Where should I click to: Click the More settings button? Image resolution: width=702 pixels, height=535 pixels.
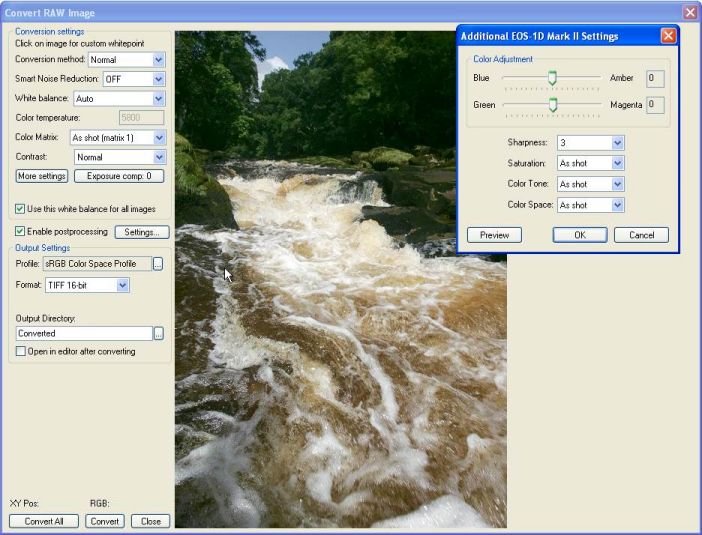(42, 176)
